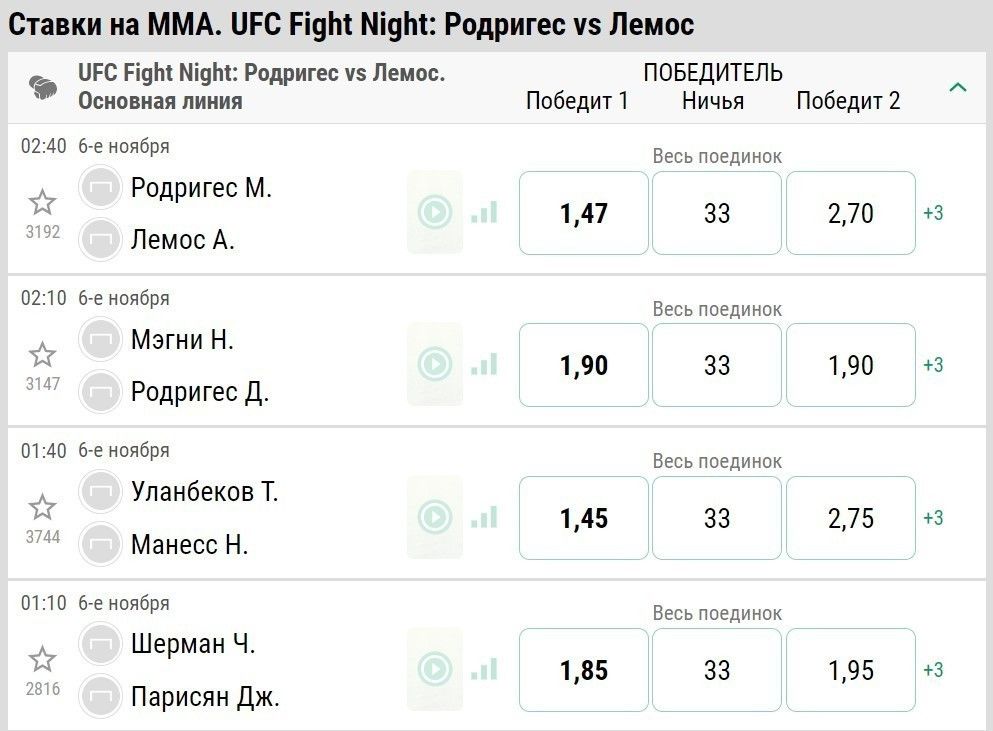Mark Уланбеков vs Манесс fight as favorite
This screenshot has width=993, height=731.
coord(42,507)
